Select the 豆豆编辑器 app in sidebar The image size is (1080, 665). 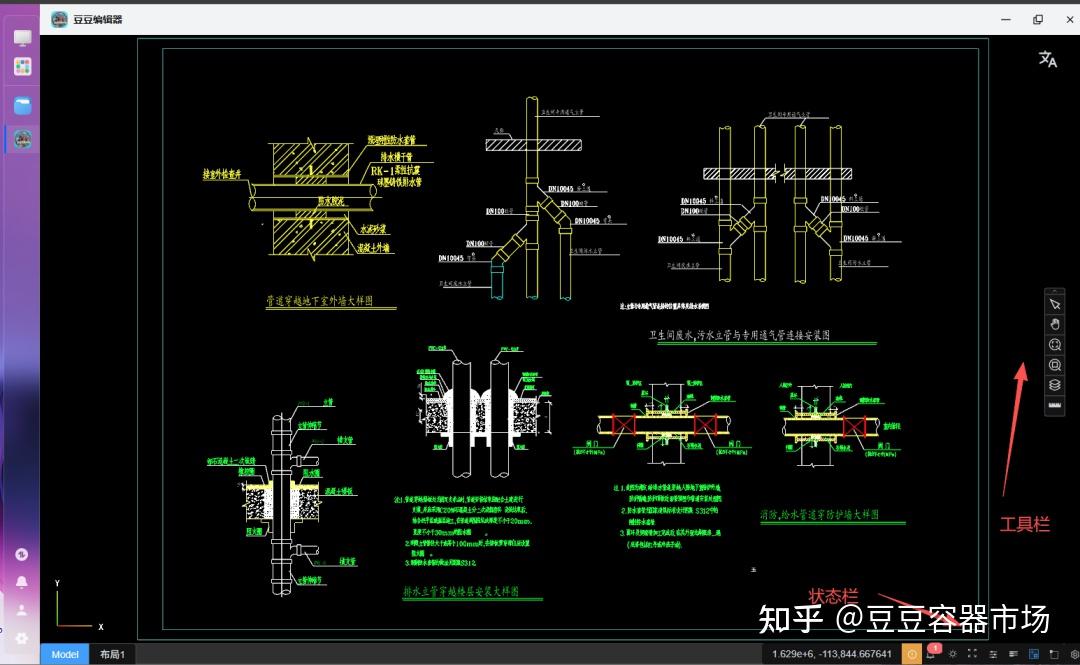23,139
